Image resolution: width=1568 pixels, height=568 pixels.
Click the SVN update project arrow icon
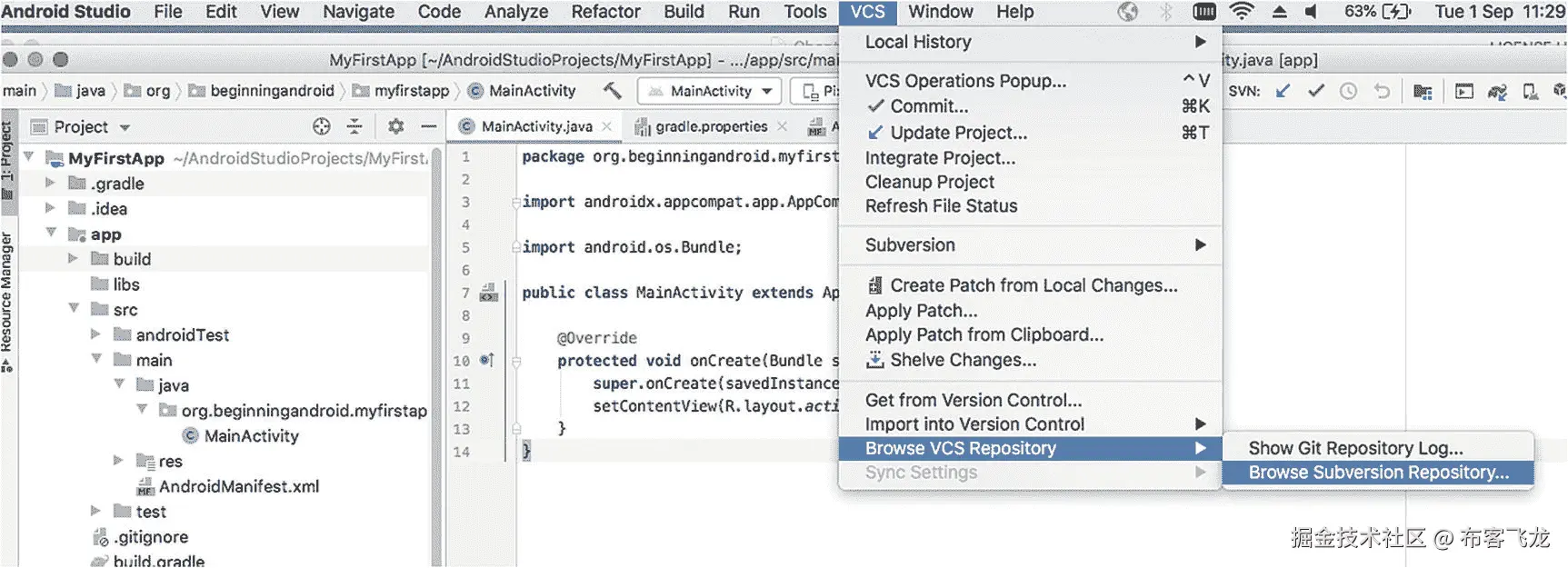tap(1283, 91)
